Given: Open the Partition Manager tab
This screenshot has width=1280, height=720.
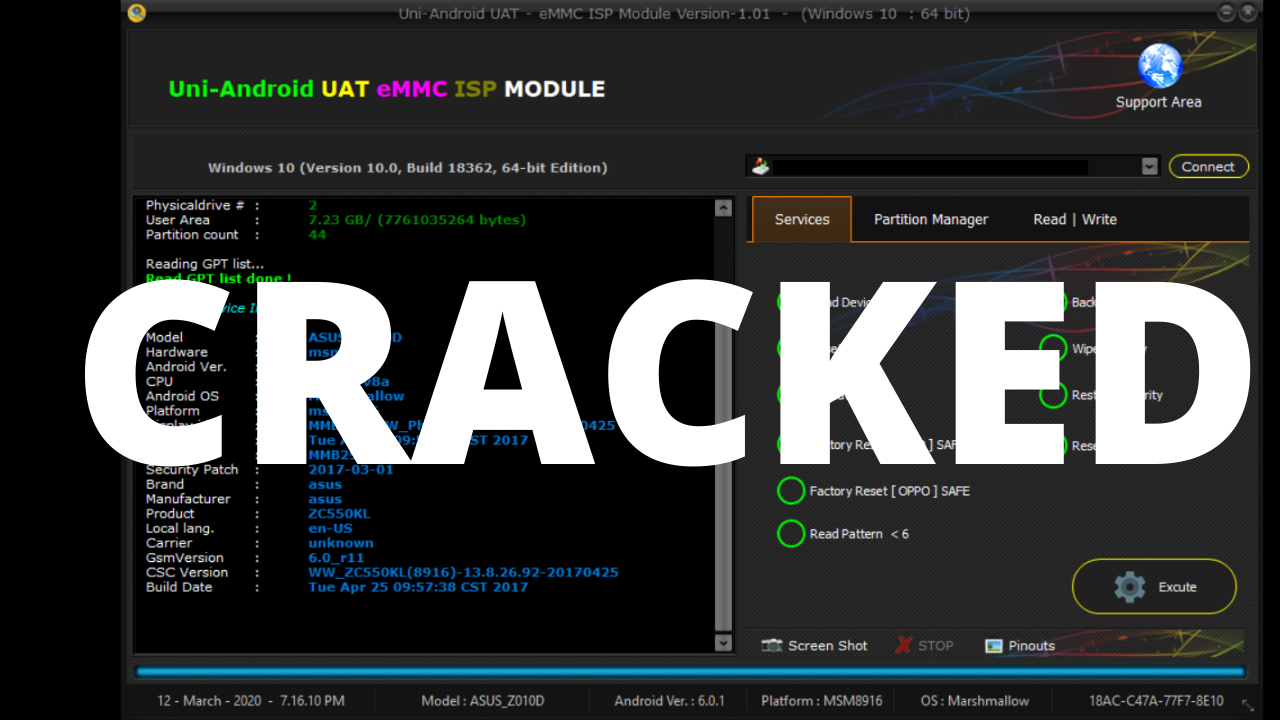Looking at the screenshot, I should click(x=931, y=220).
